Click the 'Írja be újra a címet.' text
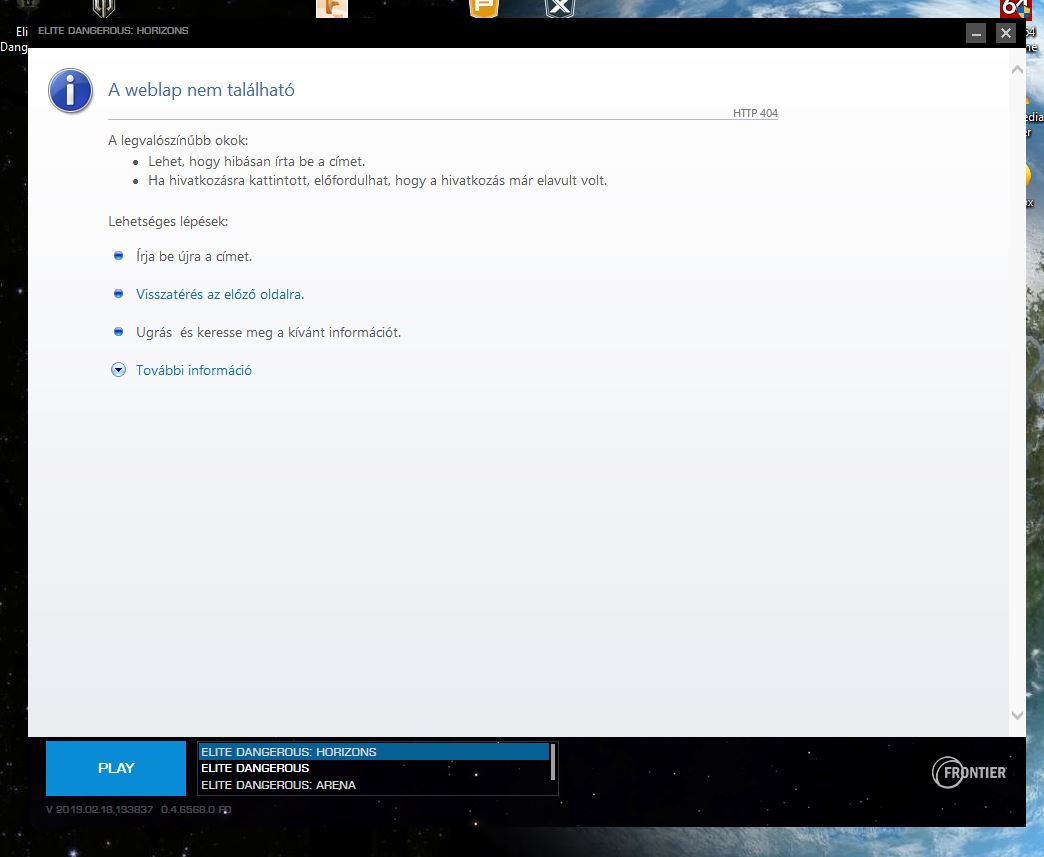The height and width of the screenshot is (857, 1044). (x=194, y=256)
